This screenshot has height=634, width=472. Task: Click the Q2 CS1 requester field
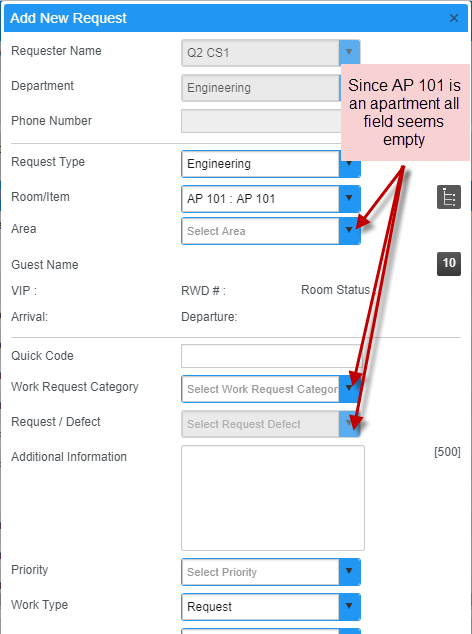(260, 53)
